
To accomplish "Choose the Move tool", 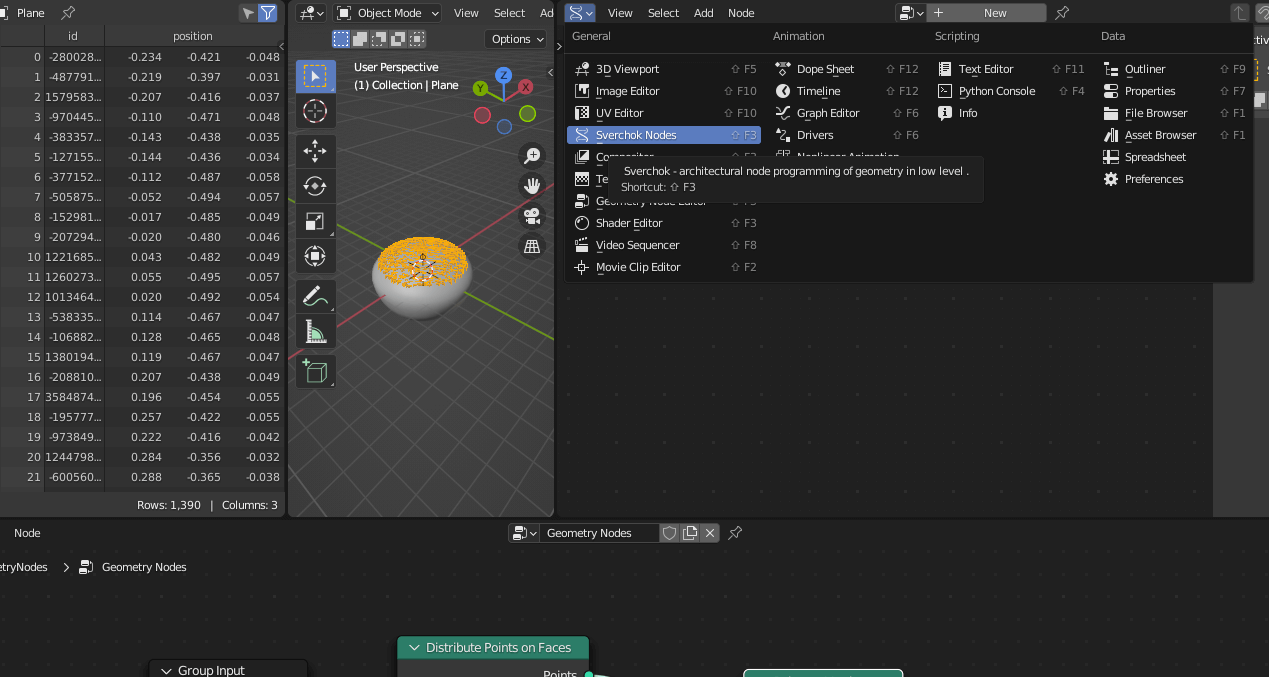I will tap(315, 151).
